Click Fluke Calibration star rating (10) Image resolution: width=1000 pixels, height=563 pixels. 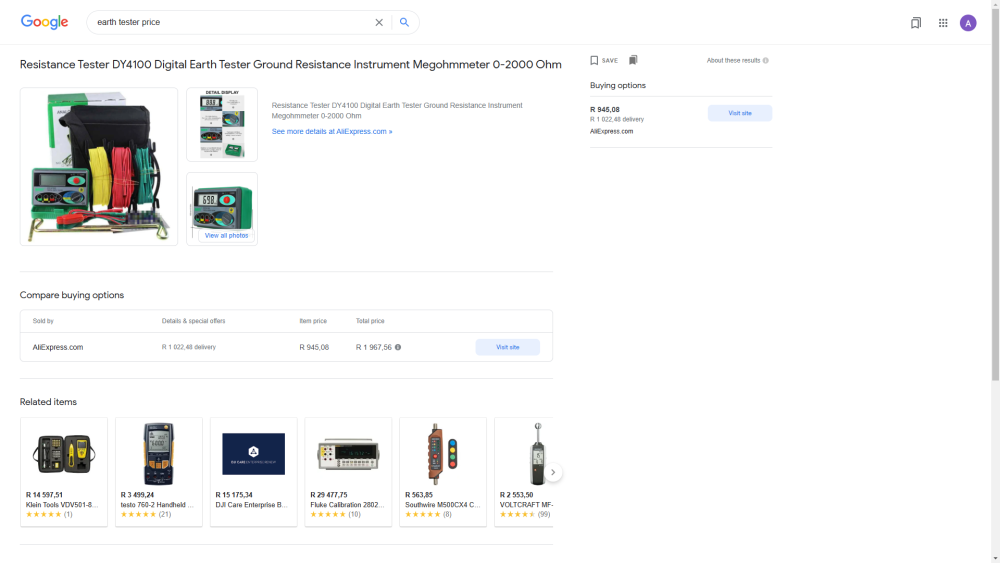[x=328, y=515]
